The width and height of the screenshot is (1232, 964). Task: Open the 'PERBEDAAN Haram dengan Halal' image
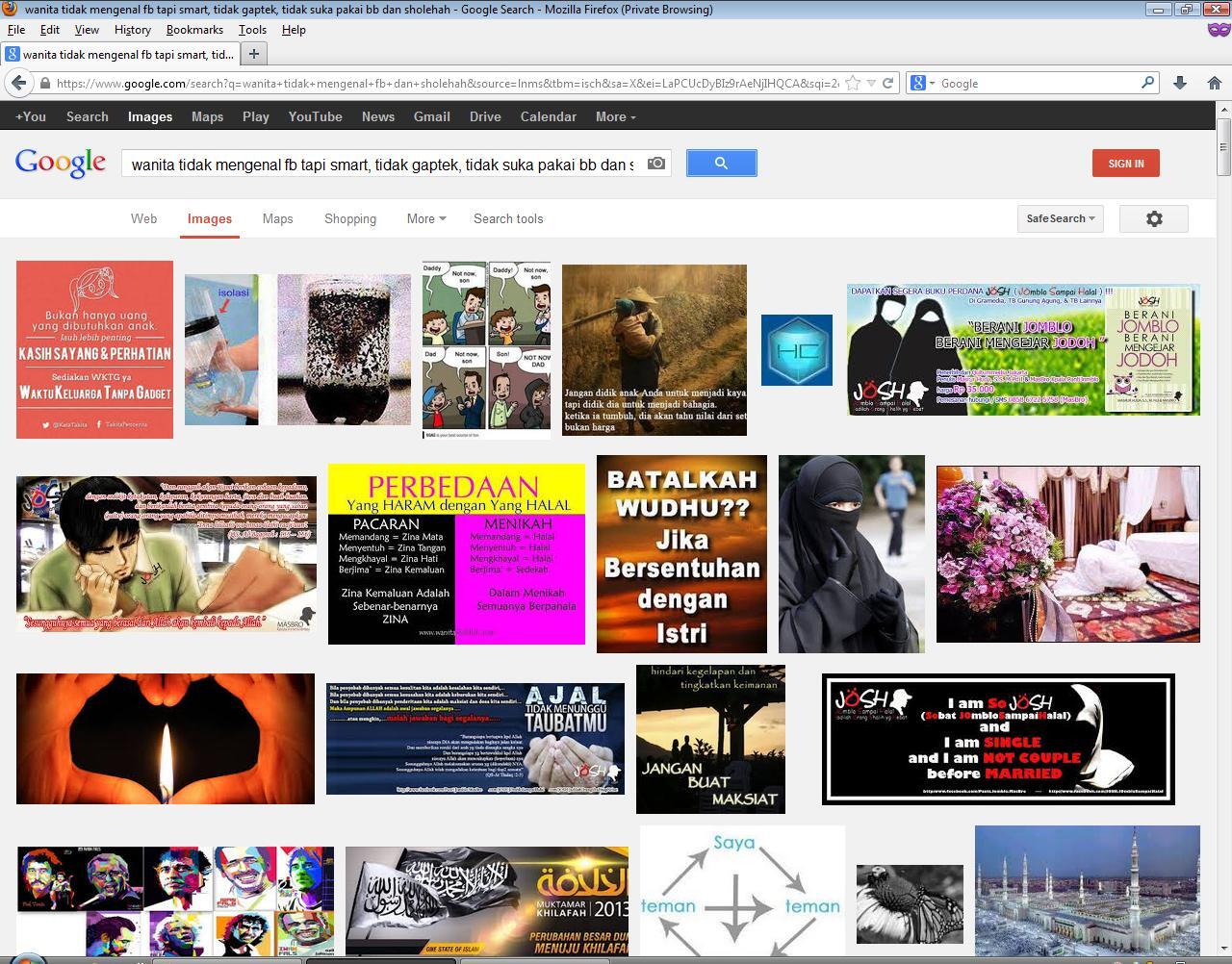click(456, 554)
